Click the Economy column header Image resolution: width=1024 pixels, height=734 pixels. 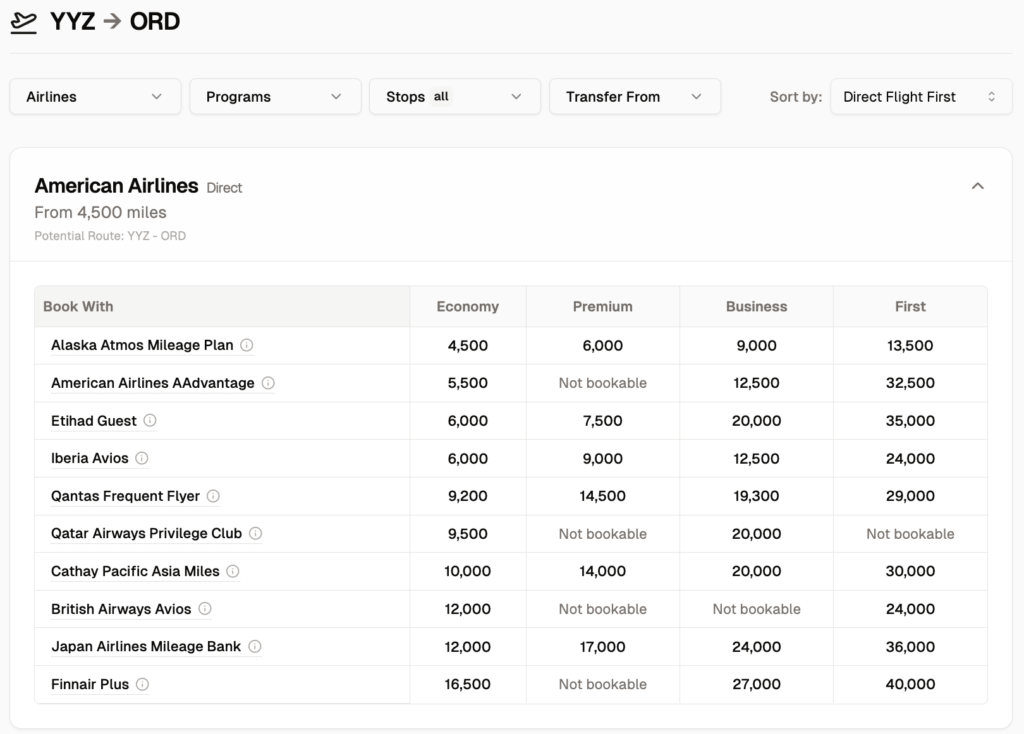pos(468,306)
